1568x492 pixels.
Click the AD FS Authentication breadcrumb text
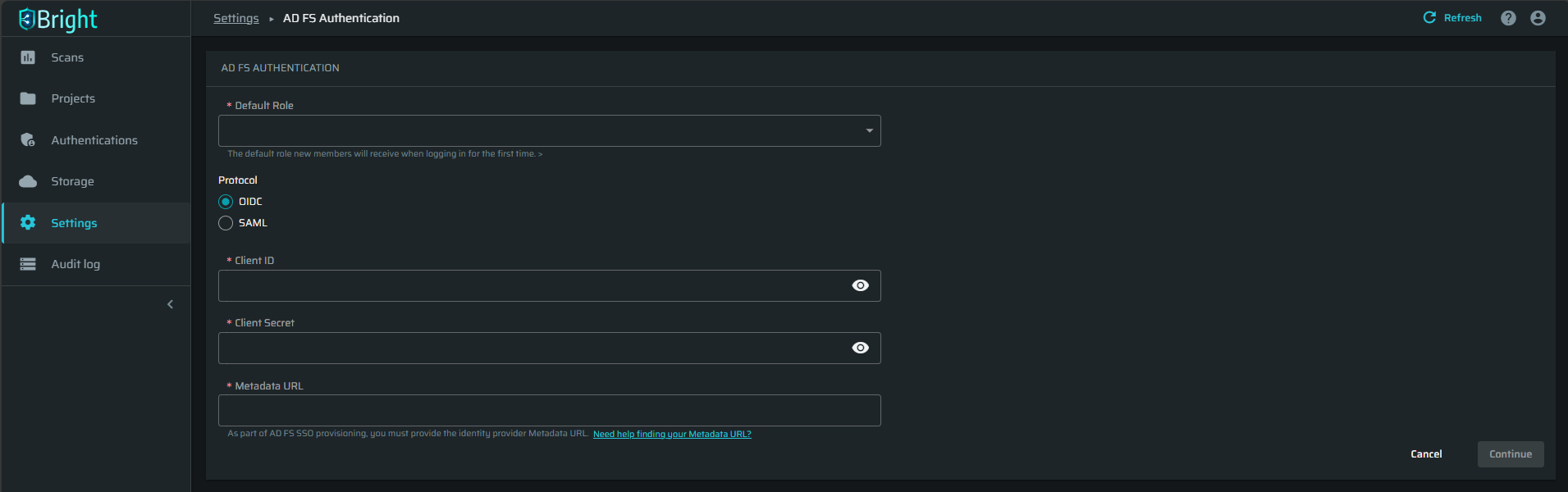click(341, 18)
